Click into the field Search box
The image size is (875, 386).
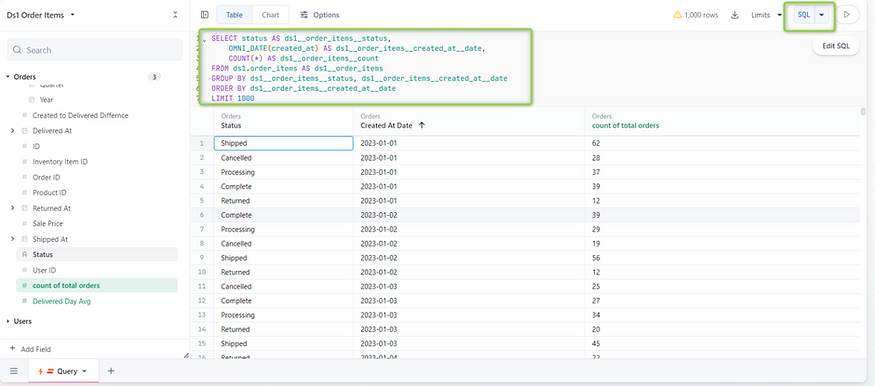94,50
